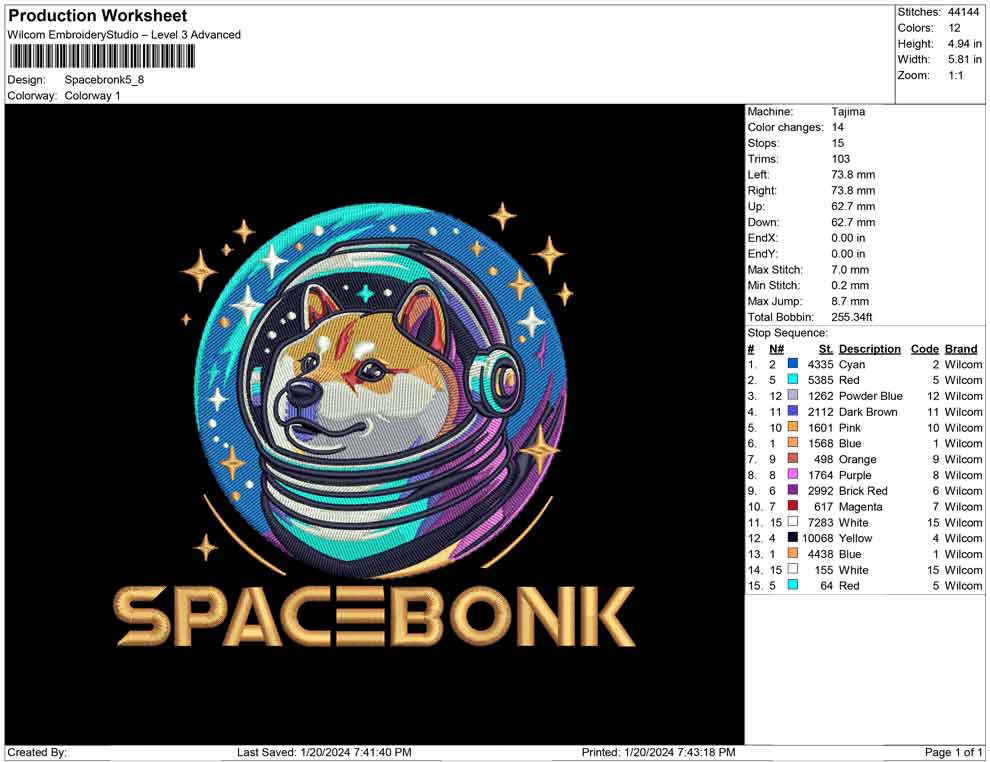Click the Cyan thread swatch in stop 1
This screenshot has width=990, height=762.
tap(793, 365)
